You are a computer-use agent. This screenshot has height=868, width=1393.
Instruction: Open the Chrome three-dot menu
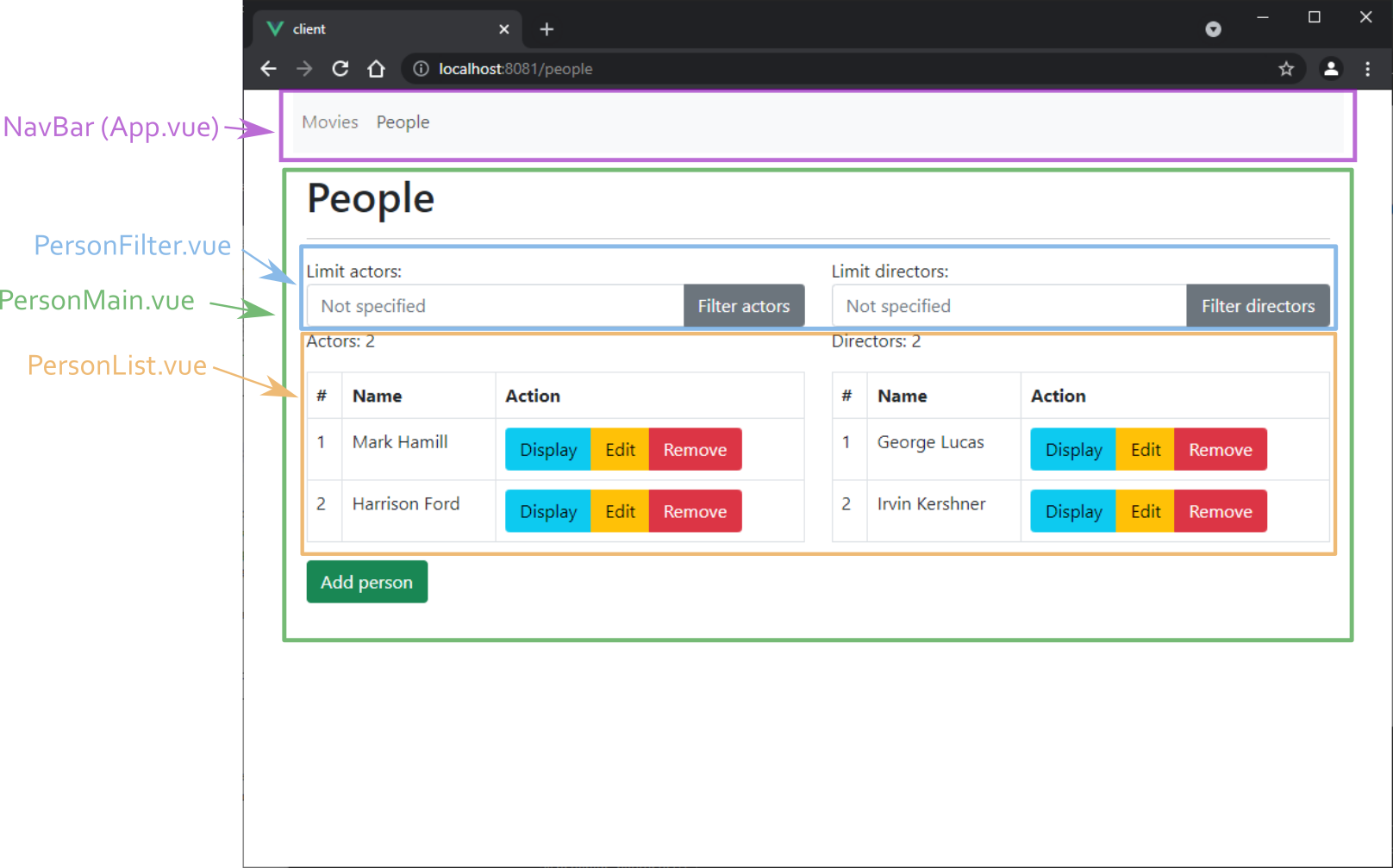pos(1367,69)
